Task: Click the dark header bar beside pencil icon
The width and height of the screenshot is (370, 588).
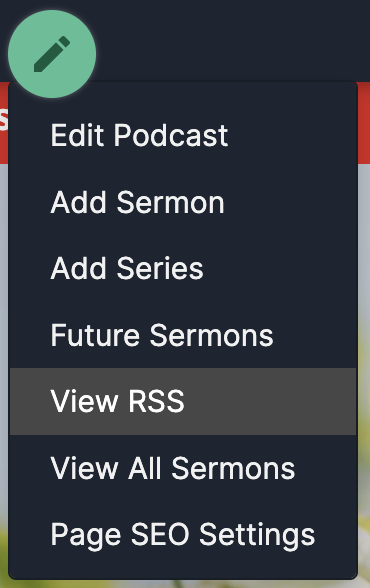Action: 232,39
